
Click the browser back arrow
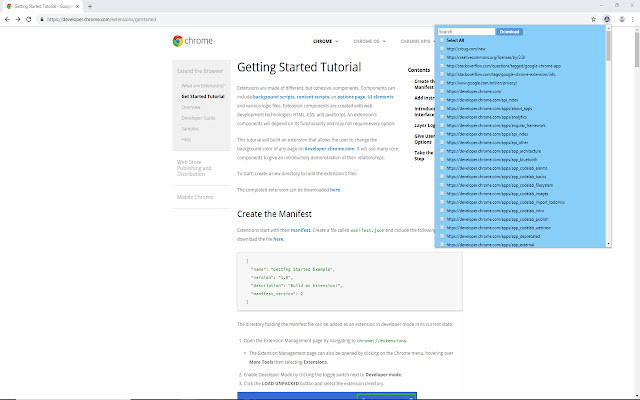[x=7, y=18]
